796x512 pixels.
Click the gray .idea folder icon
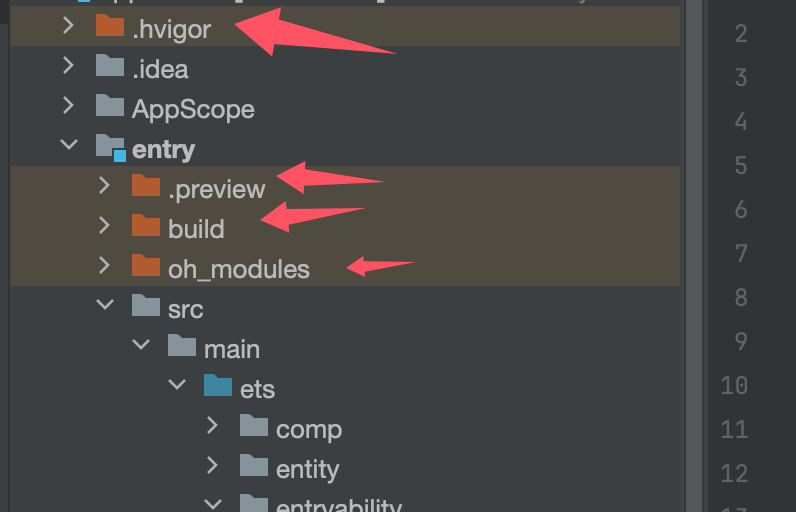(110, 65)
